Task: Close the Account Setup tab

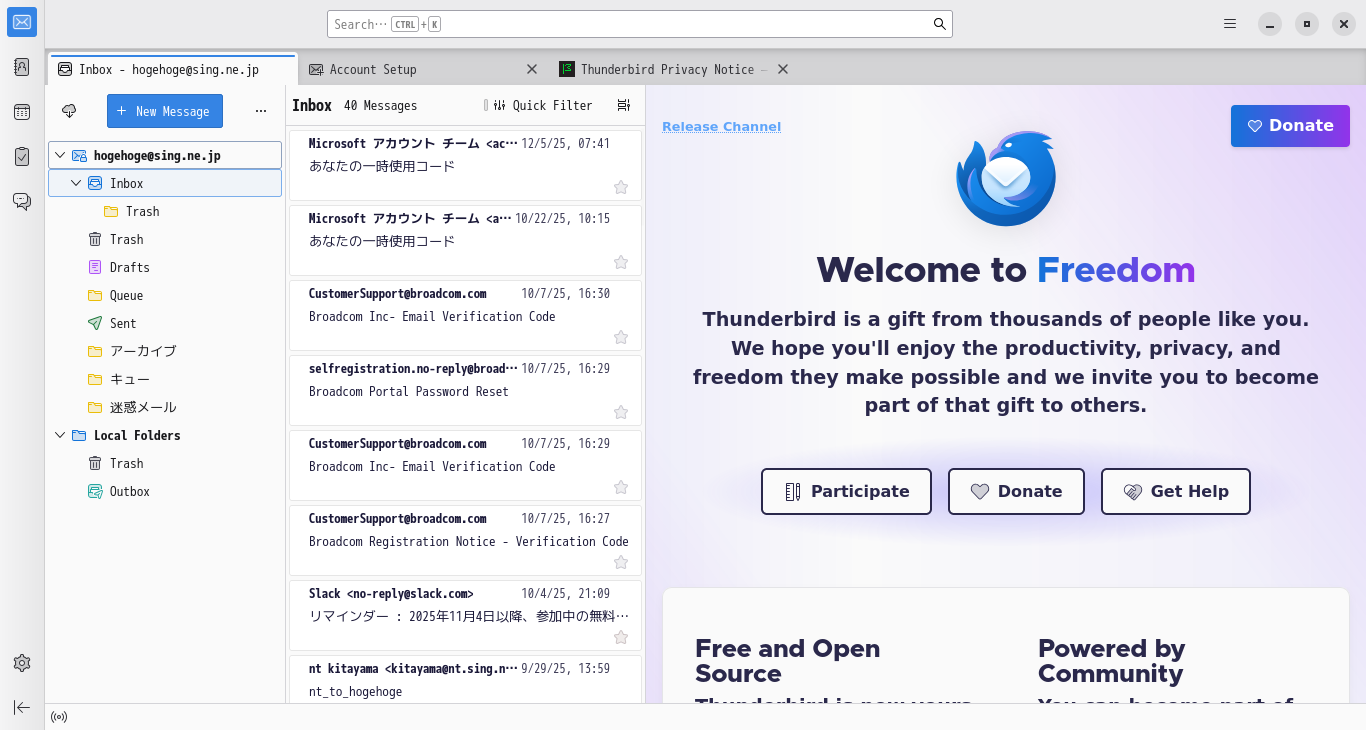Action: point(532,69)
